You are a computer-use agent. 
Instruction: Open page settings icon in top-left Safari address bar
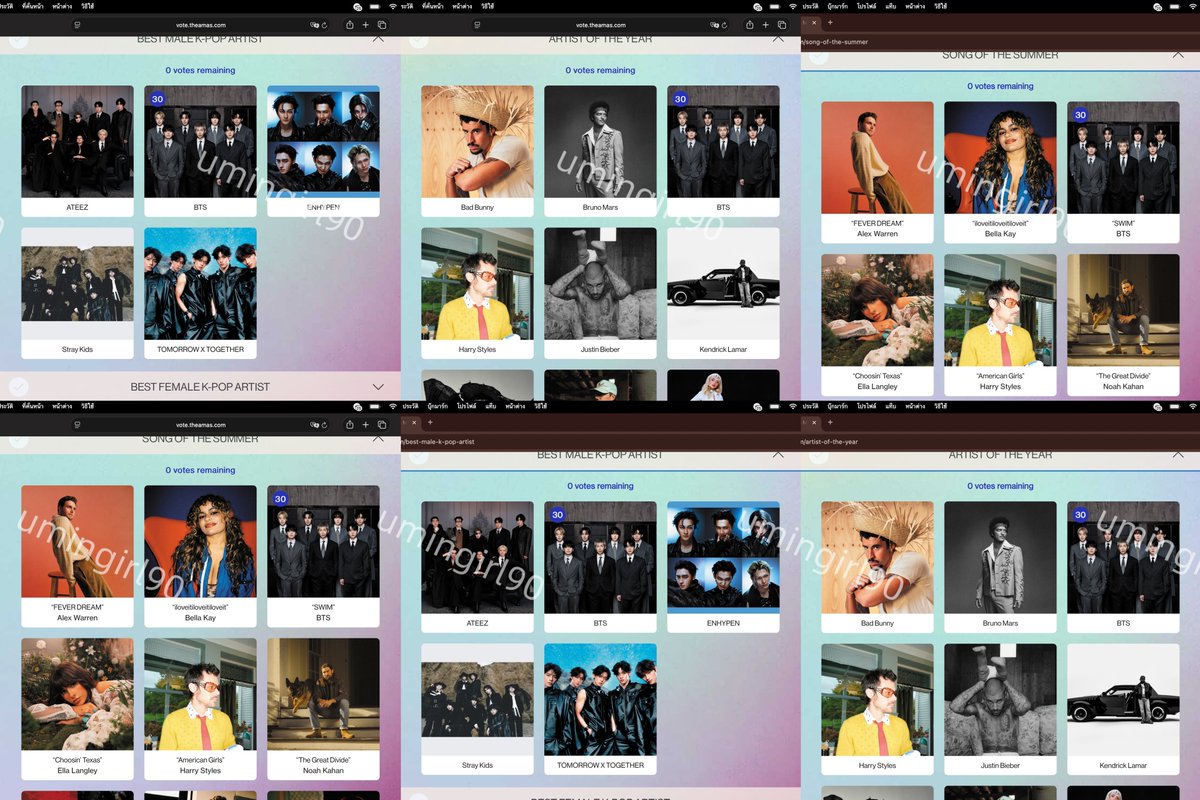click(77, 24)
